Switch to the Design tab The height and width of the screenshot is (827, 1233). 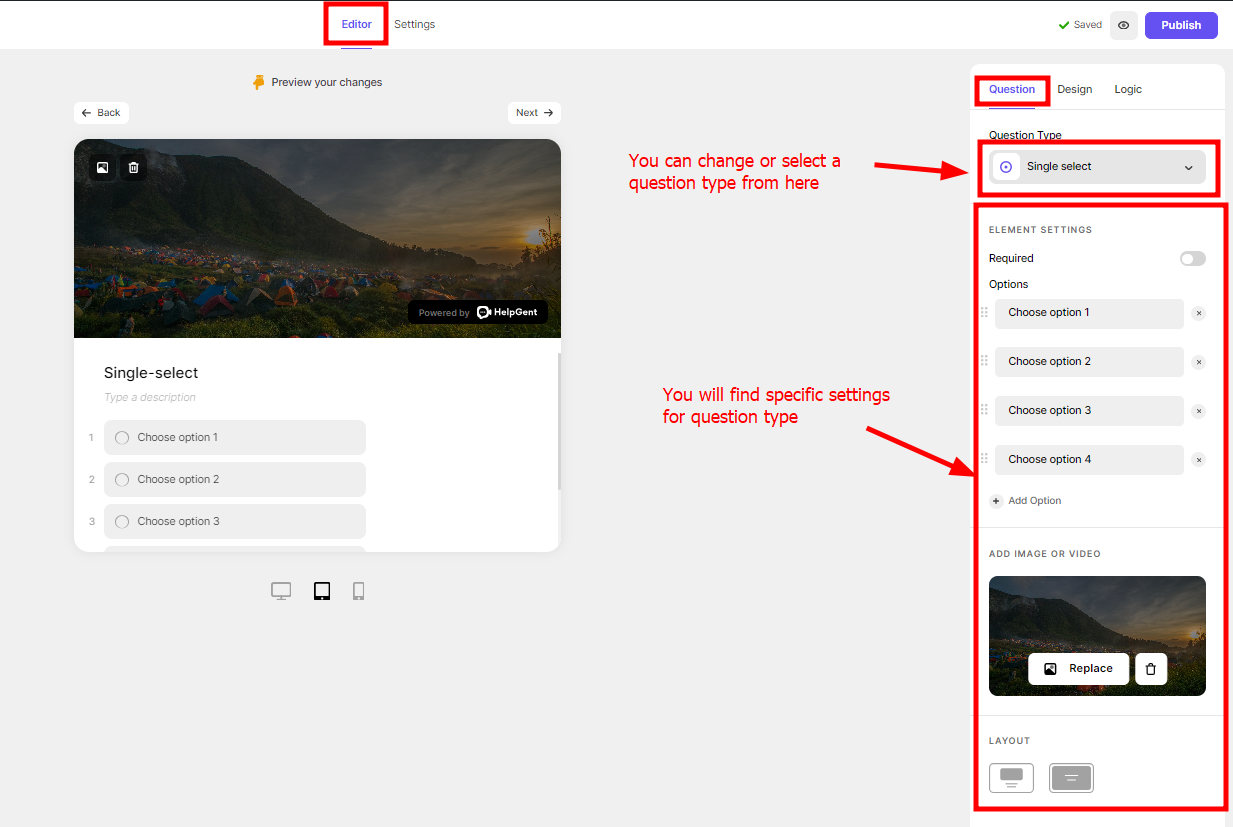tap(1074, 89)
